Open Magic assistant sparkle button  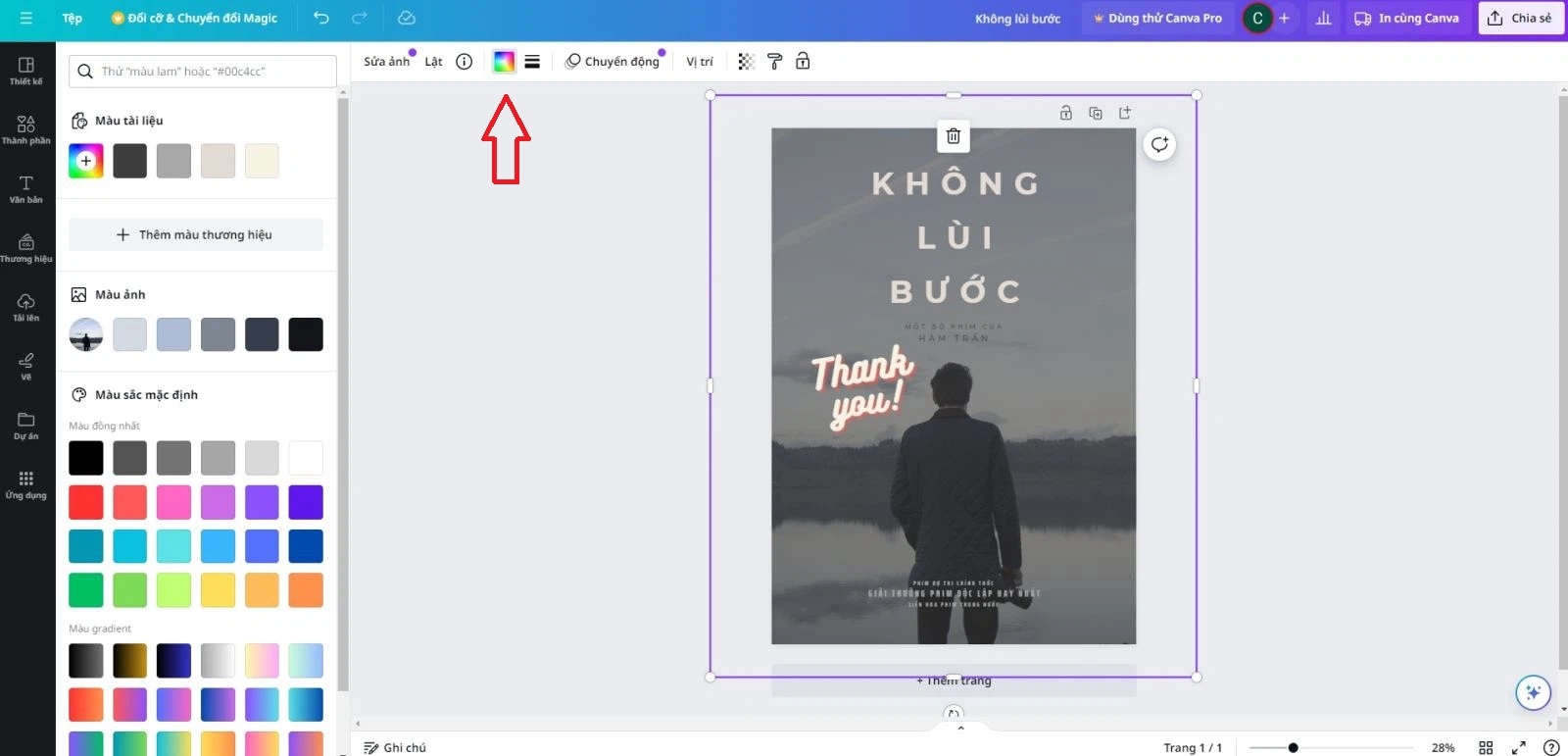tap(1533, 692)
